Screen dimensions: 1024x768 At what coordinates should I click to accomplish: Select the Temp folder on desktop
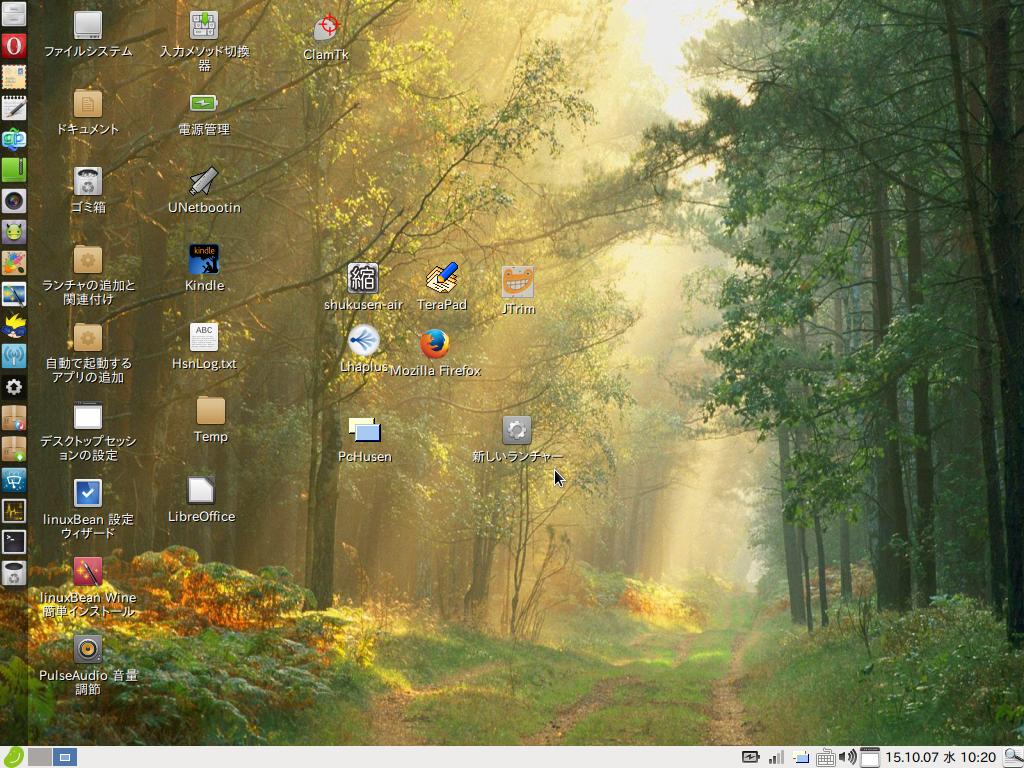coord(211,419)
